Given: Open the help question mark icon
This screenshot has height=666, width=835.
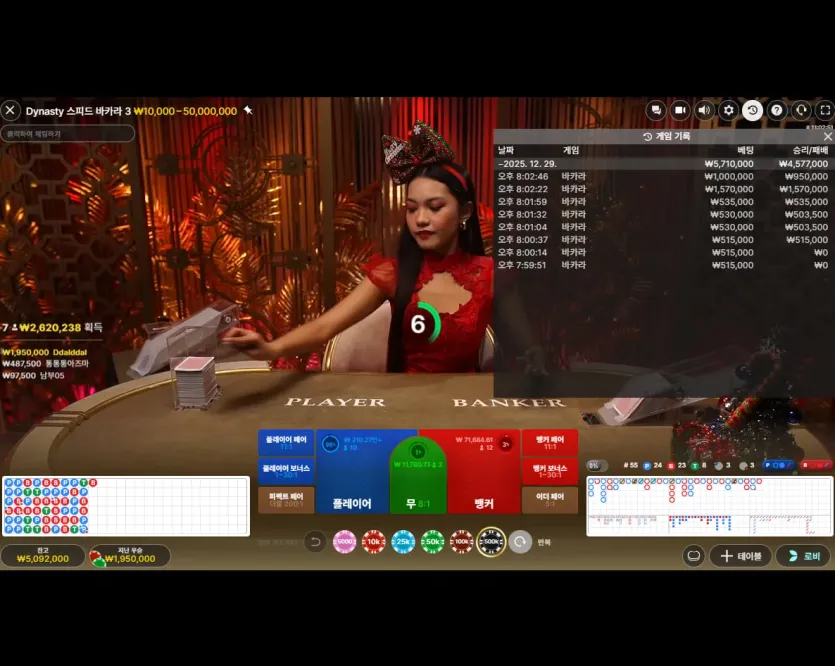Looking at the screenshot, I should (x=777, y=110).
